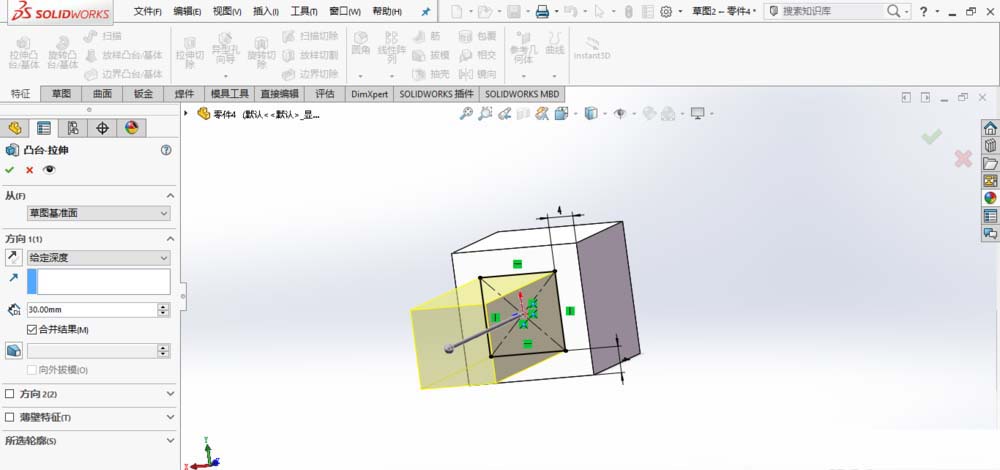The height and width of the screenshot is (470, 1000).
Task: Open the View Settings monitor icon
Action: coord(697,114)
